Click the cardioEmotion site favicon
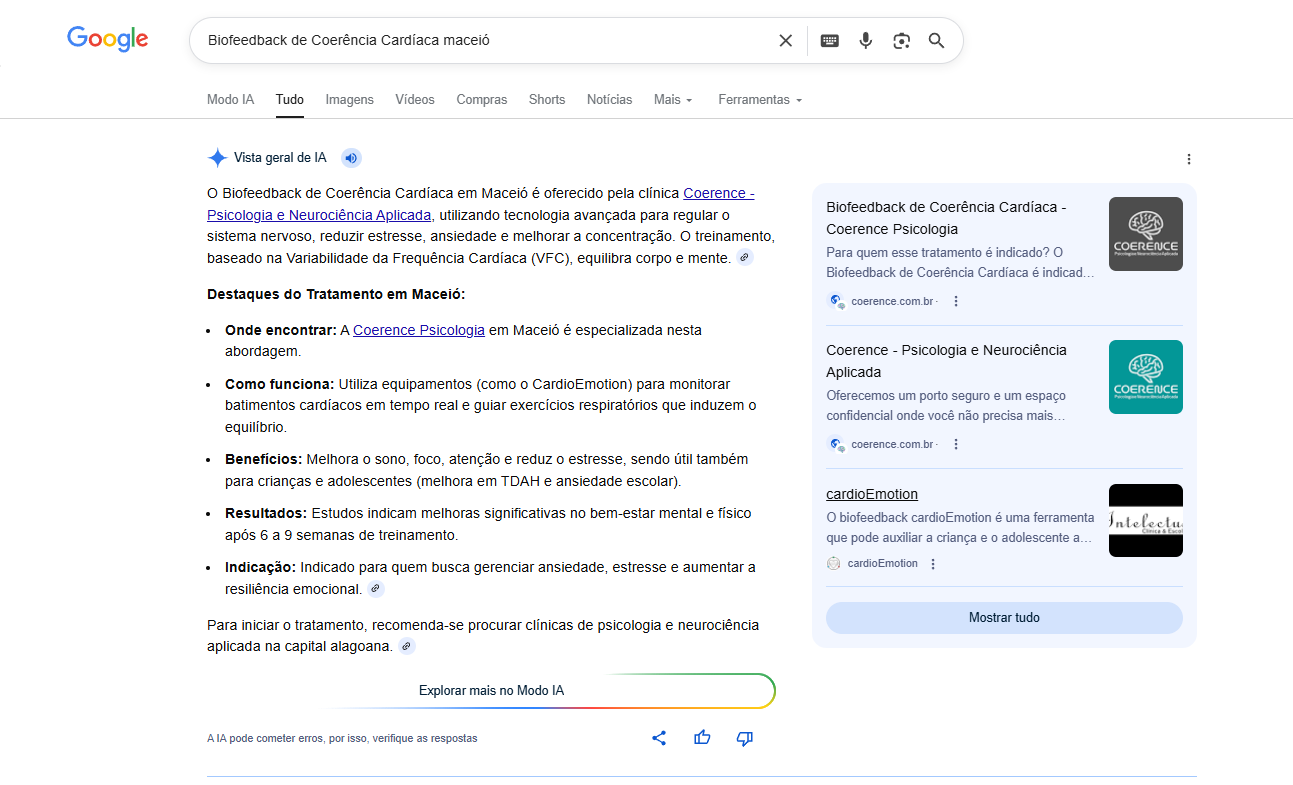1293x785 pixels. click(834, 564)
